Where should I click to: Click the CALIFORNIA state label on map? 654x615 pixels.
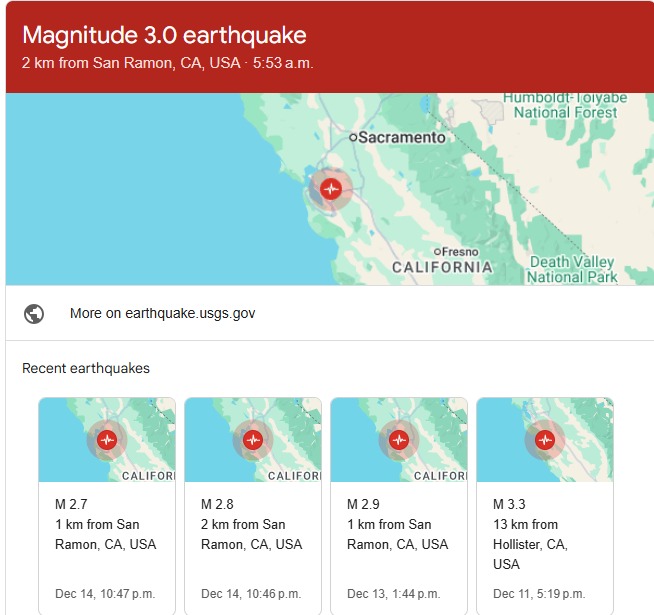[x=442, y=268]
